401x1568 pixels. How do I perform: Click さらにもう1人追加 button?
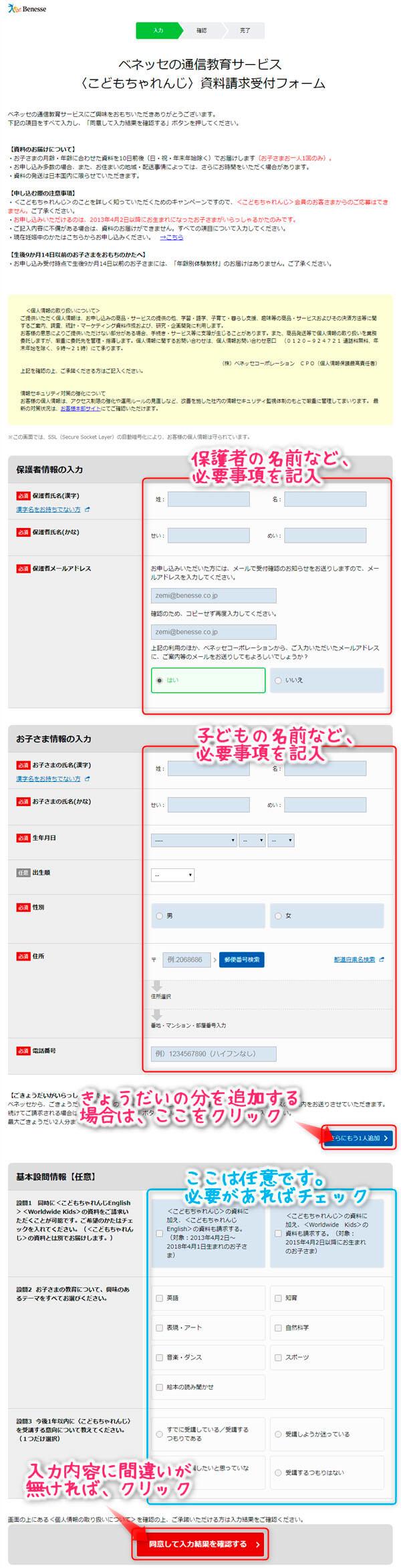click(x=359, y=1138)
